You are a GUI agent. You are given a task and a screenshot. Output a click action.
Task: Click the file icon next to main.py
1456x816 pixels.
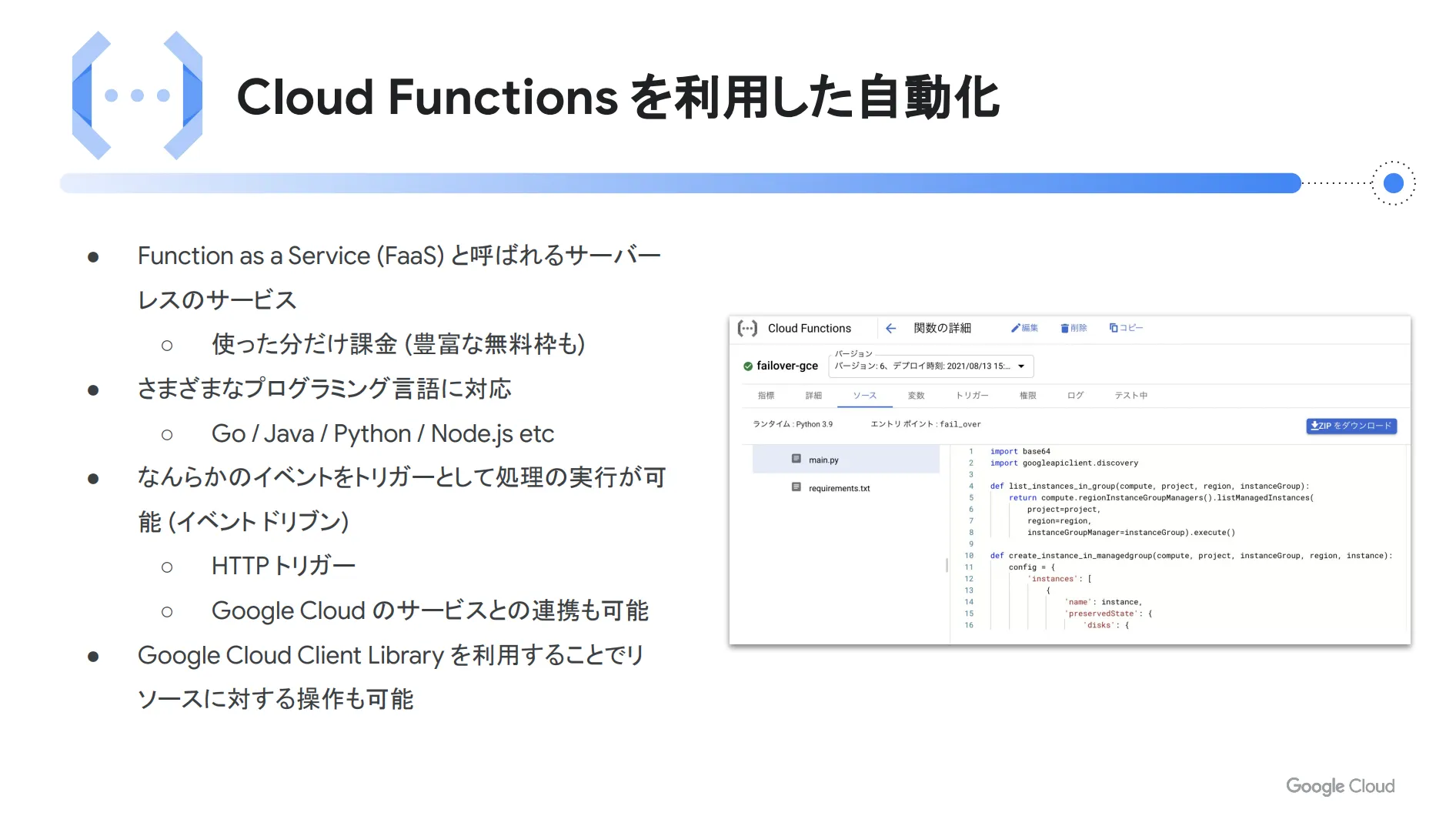point(796,459)
